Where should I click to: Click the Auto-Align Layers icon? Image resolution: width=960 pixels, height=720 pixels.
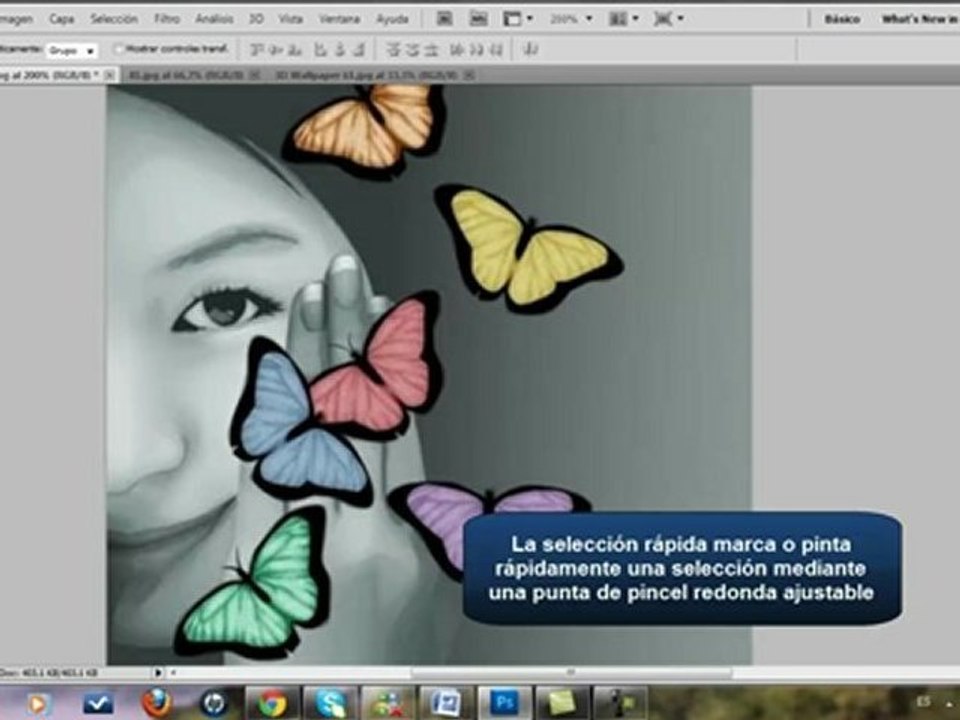[x=531, y=50]
